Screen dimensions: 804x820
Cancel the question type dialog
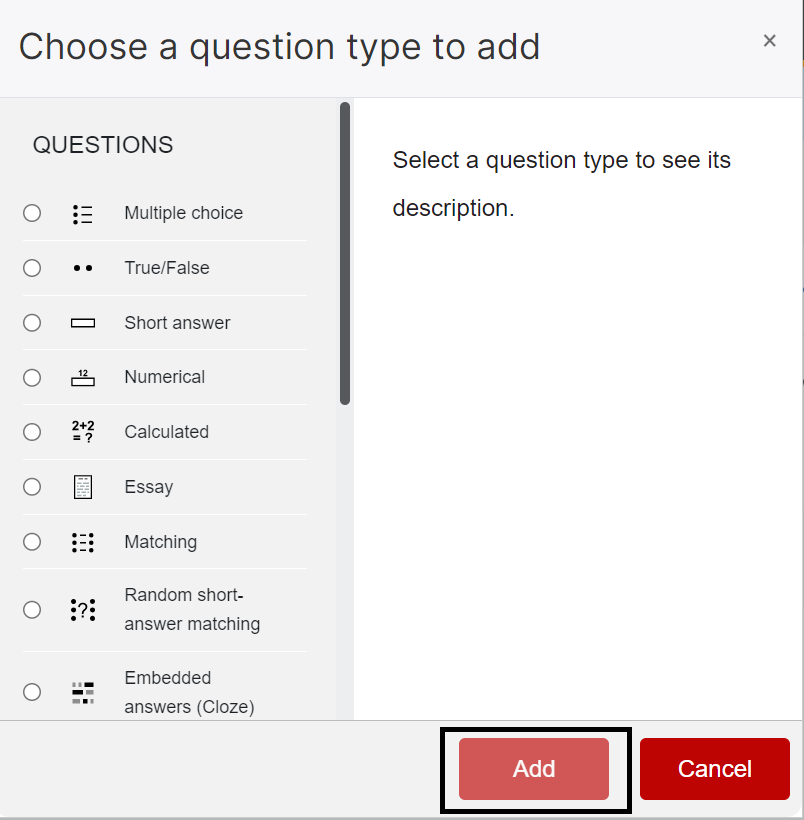coord(714,769)
